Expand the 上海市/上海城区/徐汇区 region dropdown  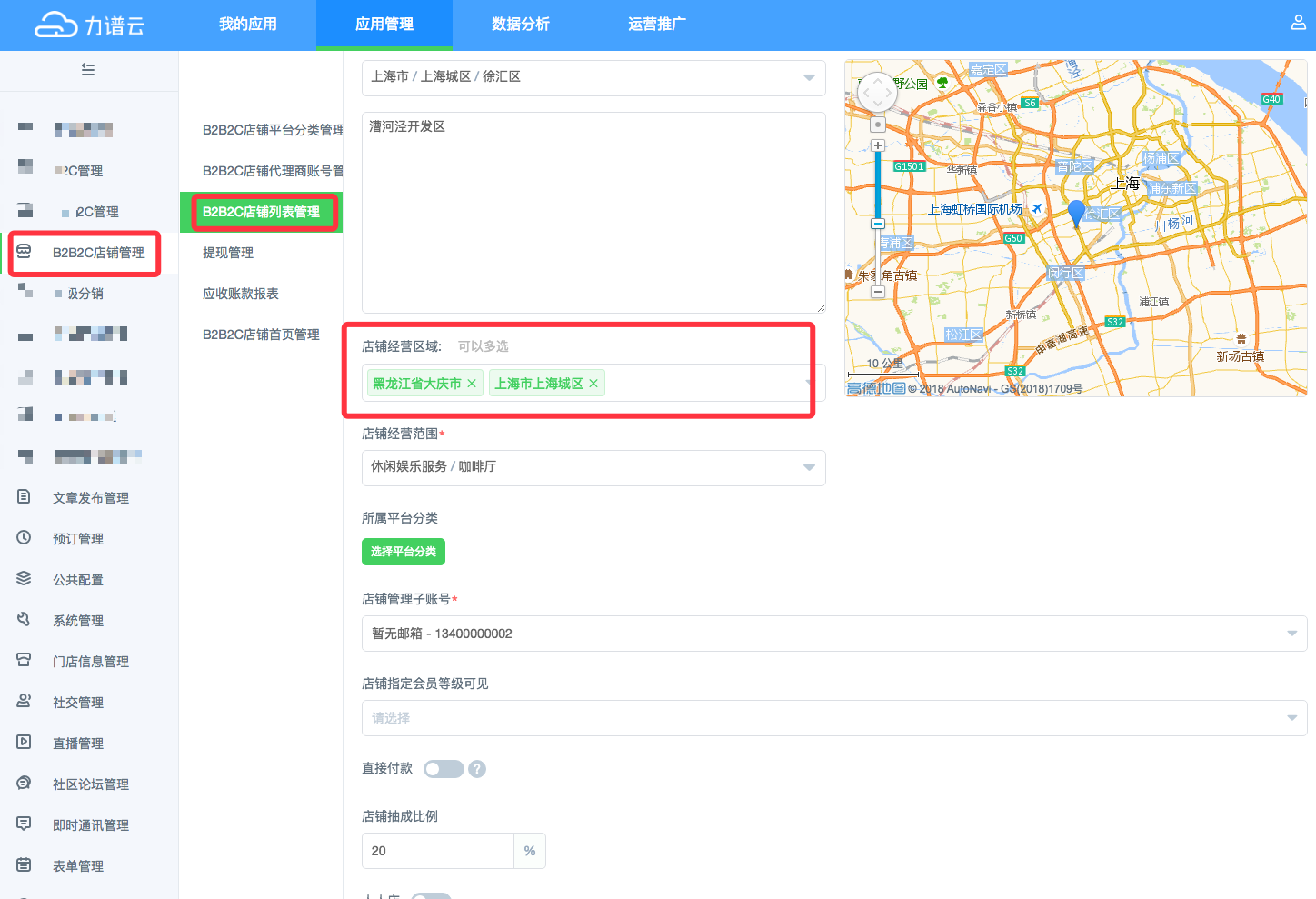tap(593, 77)
